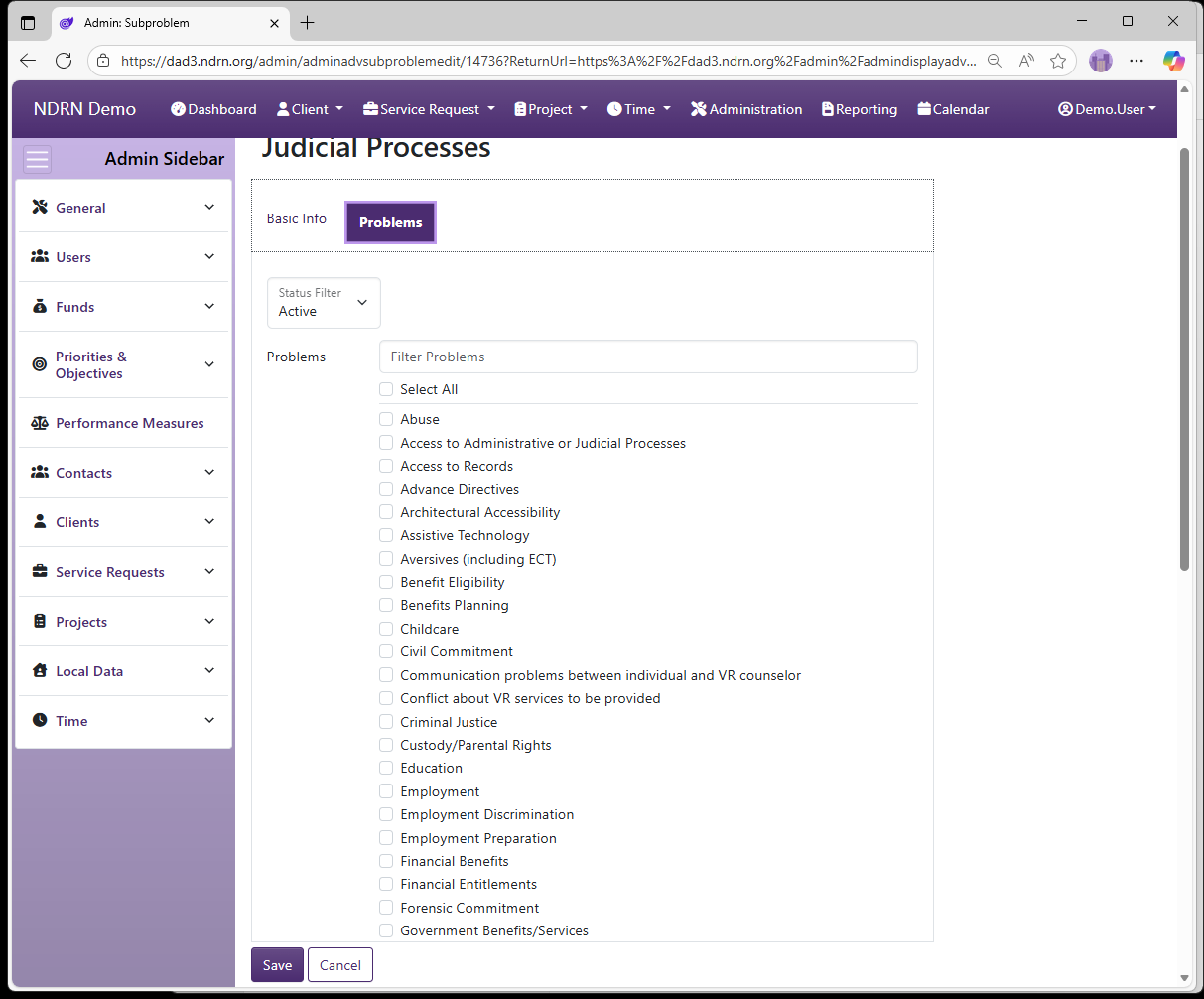Image resolution: width=1204 pixels, height=999 pixels.
Task: Click the Time clock icon in sidebar
Action: (40, 720)
